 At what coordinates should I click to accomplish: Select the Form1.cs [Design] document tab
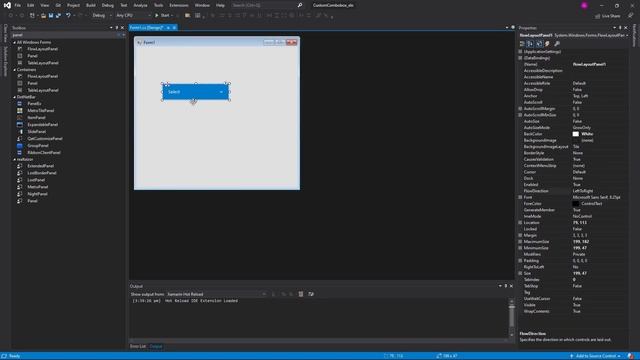(147, 28)
